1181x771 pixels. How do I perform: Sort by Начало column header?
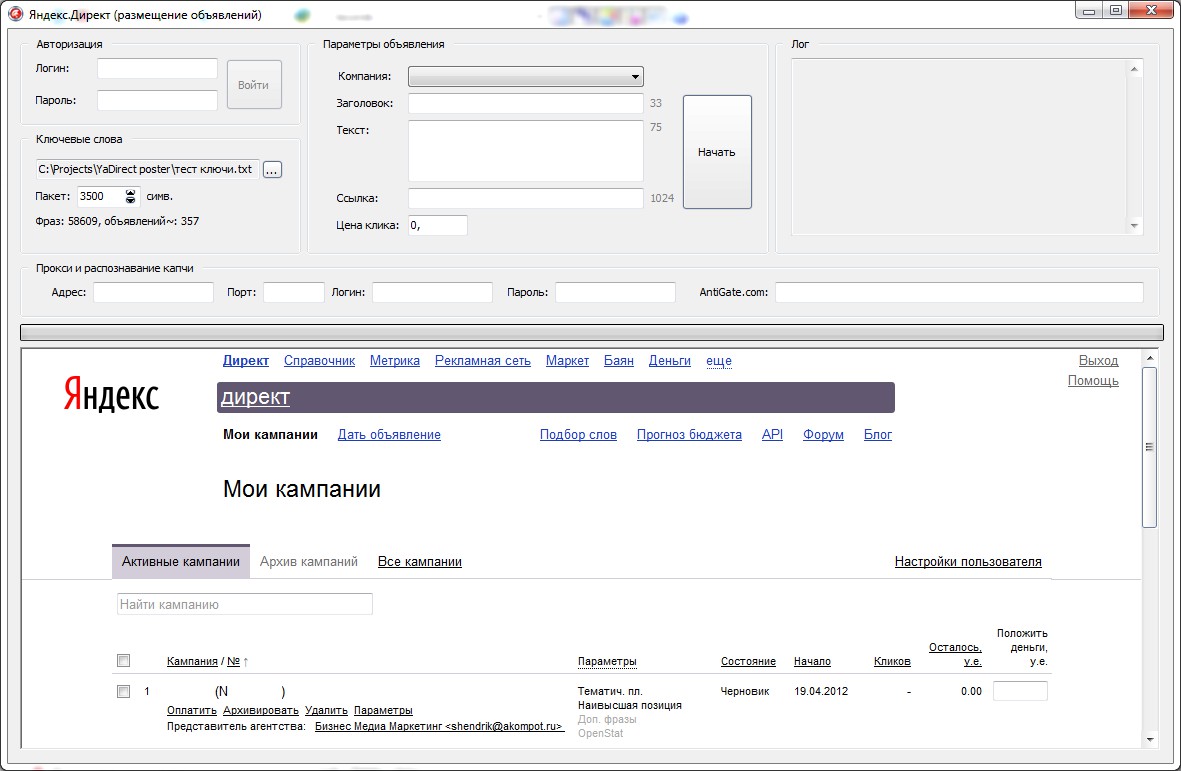[x=812, y=661]
